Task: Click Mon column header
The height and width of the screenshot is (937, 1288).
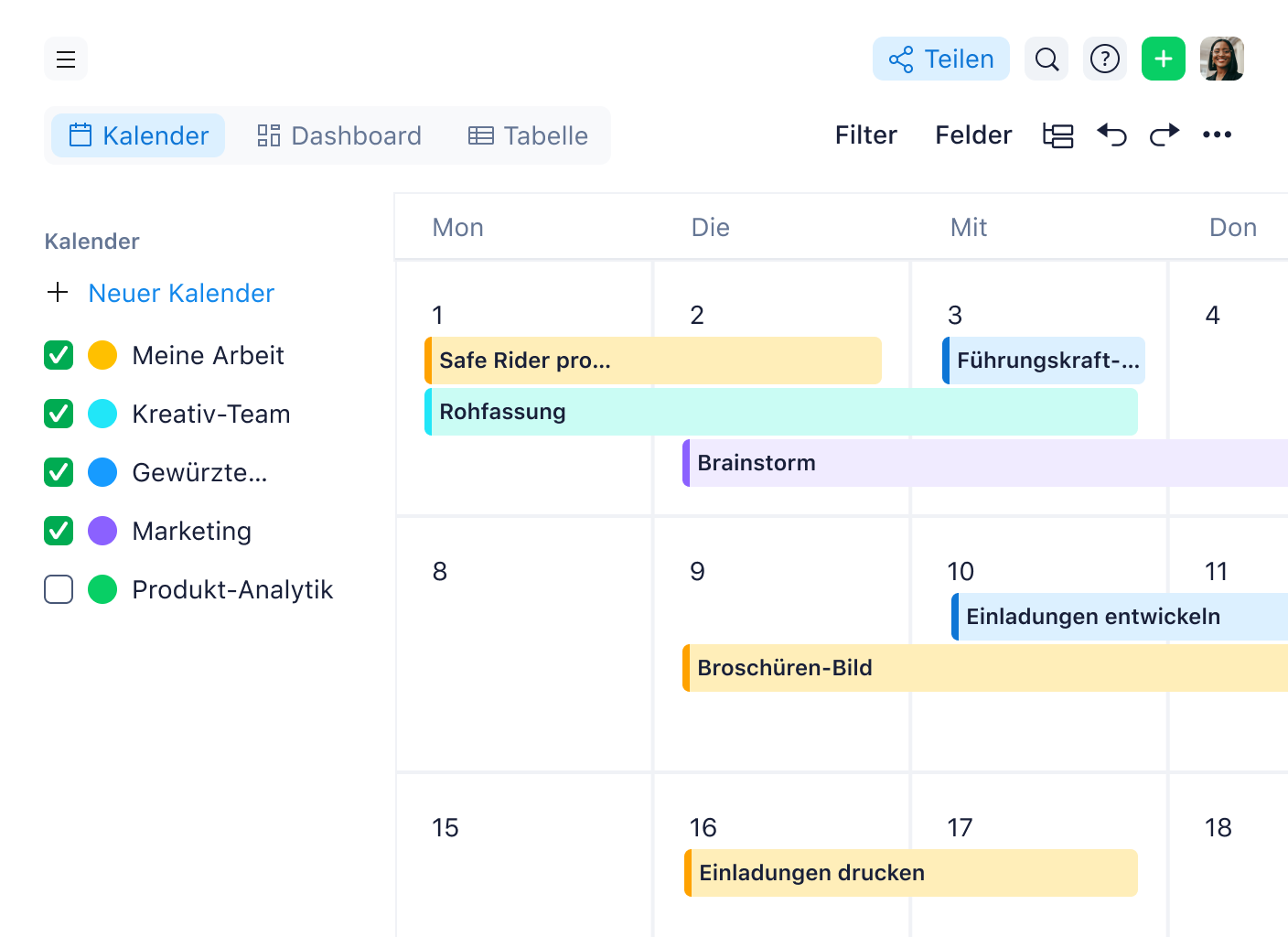Action: [457, 227]
